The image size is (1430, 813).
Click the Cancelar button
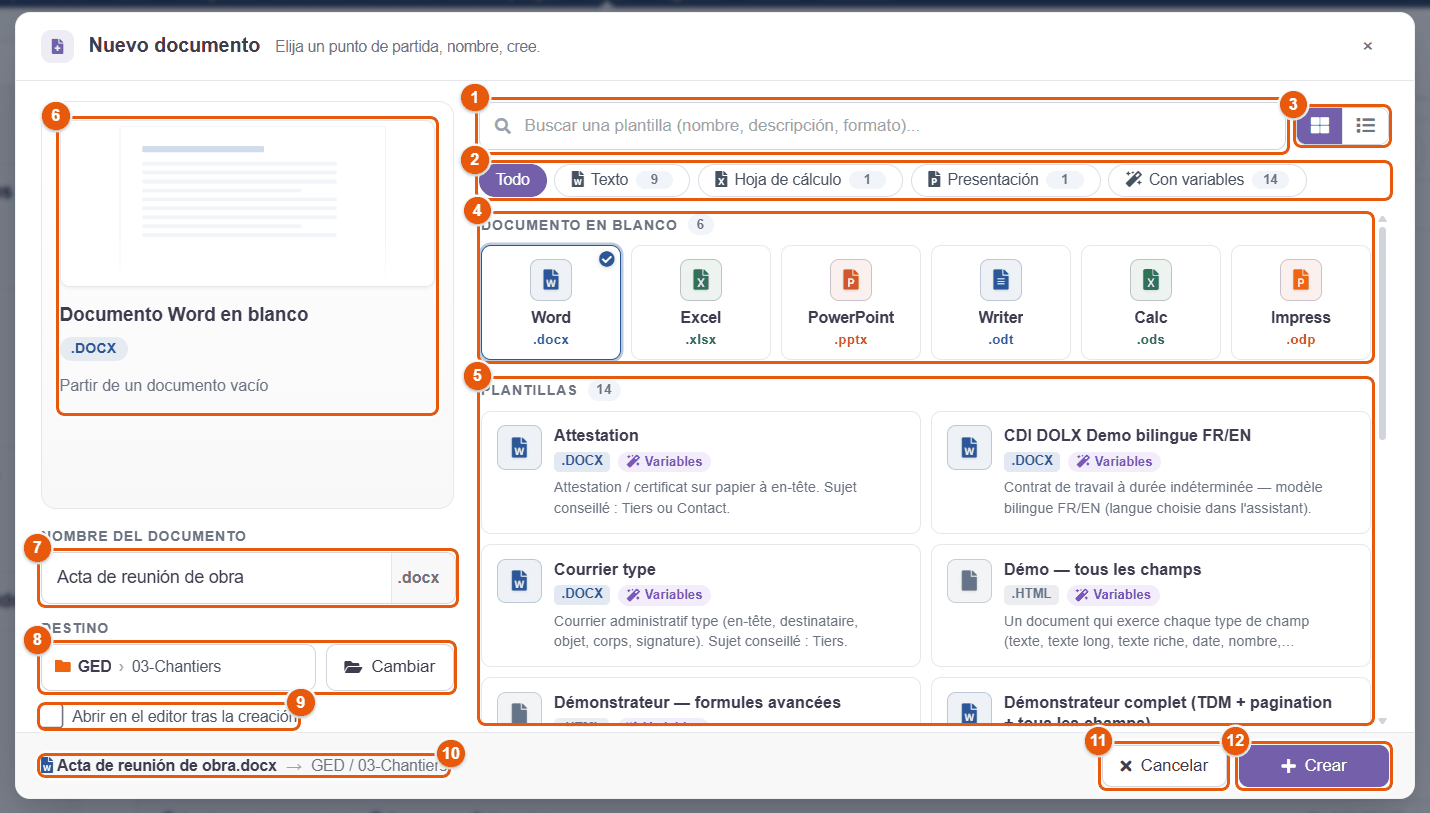1164,766
